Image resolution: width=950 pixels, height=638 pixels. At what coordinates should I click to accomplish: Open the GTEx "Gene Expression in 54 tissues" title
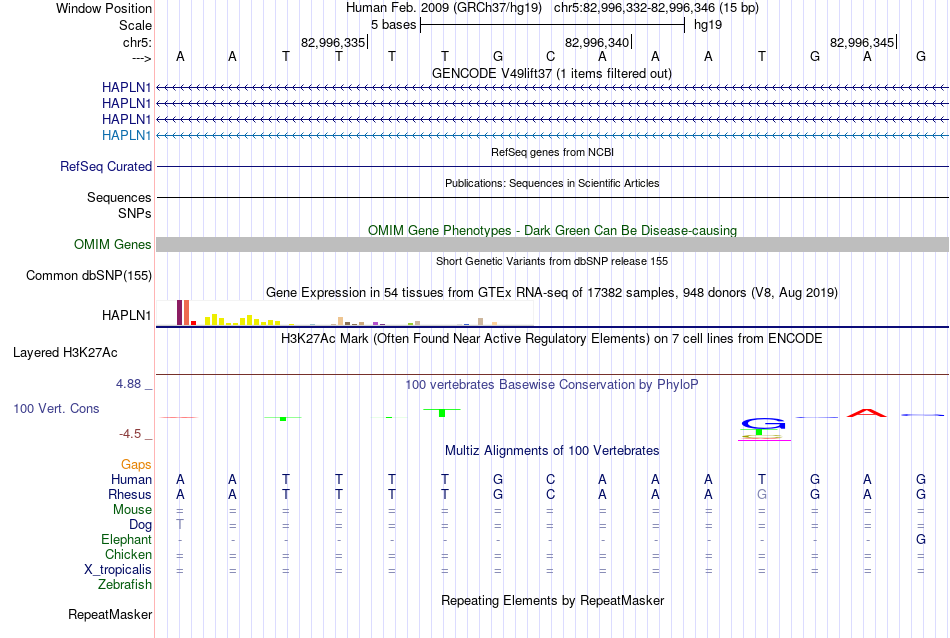[x=552, y=293]
